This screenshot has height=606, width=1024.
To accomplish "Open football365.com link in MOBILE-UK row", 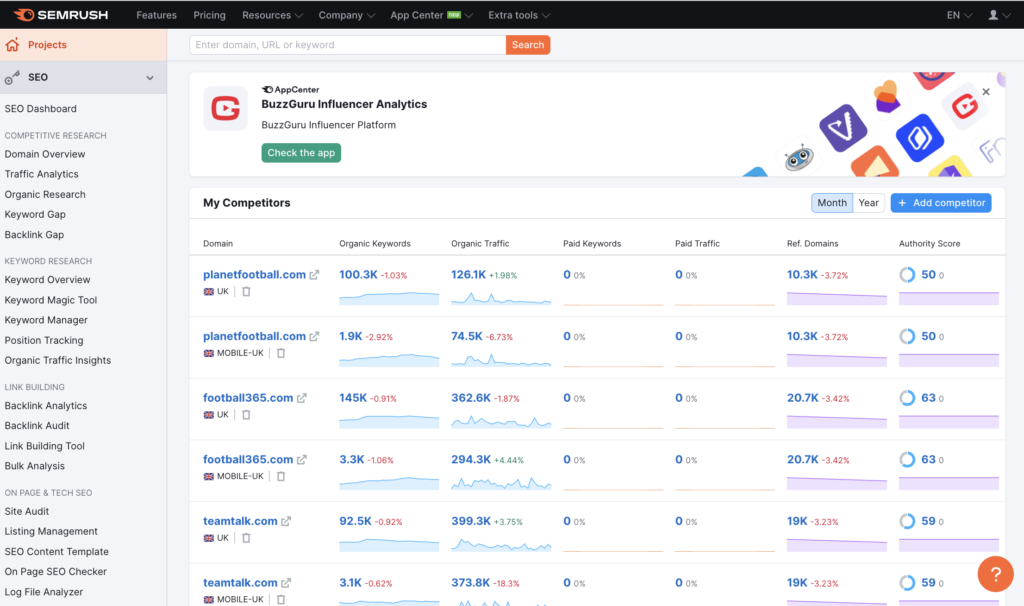I will pos(248,459).
